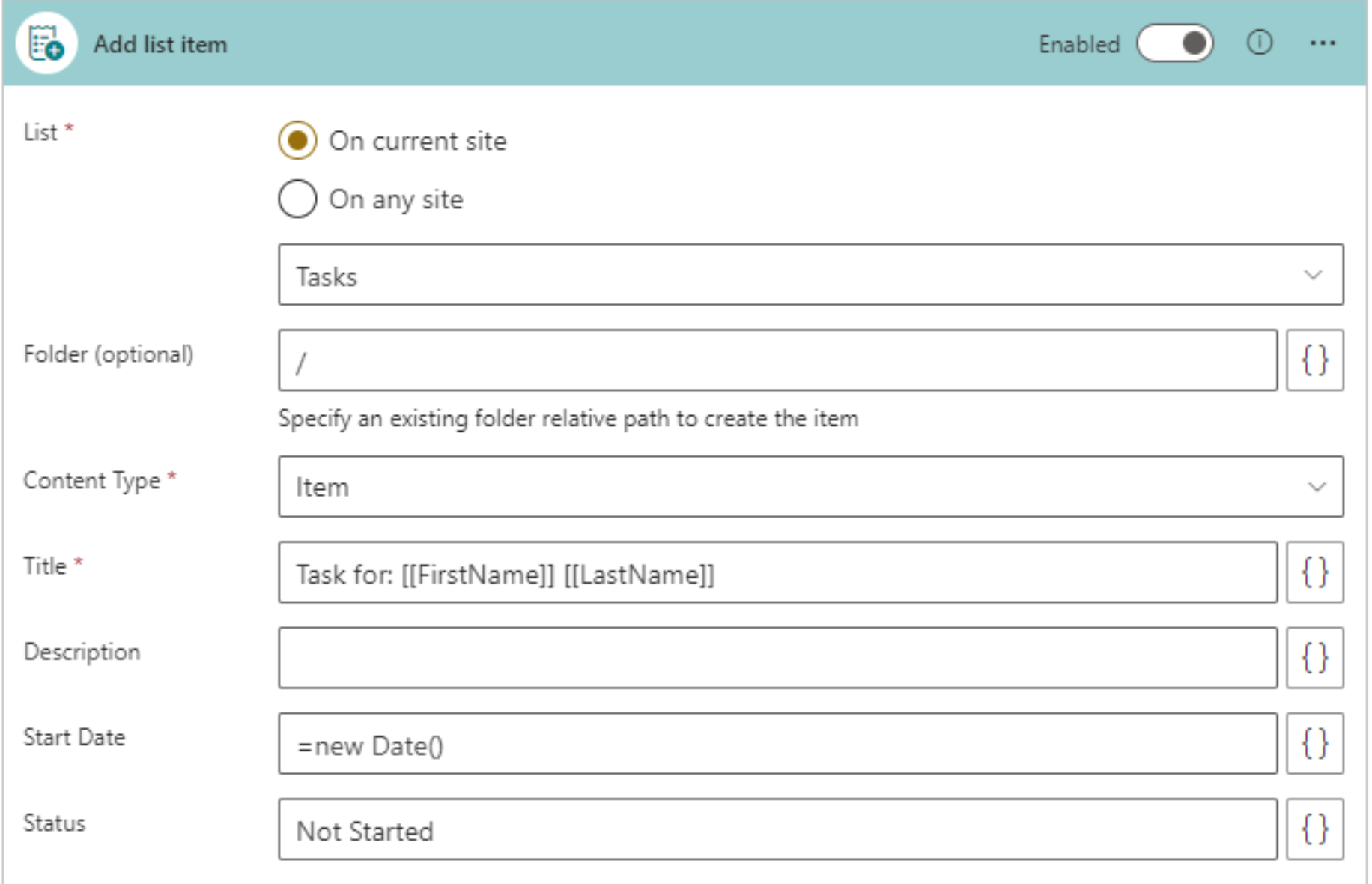Open variable picker for Start Date
Viewport: 1372px width, 884px height.
point(1314,744)
